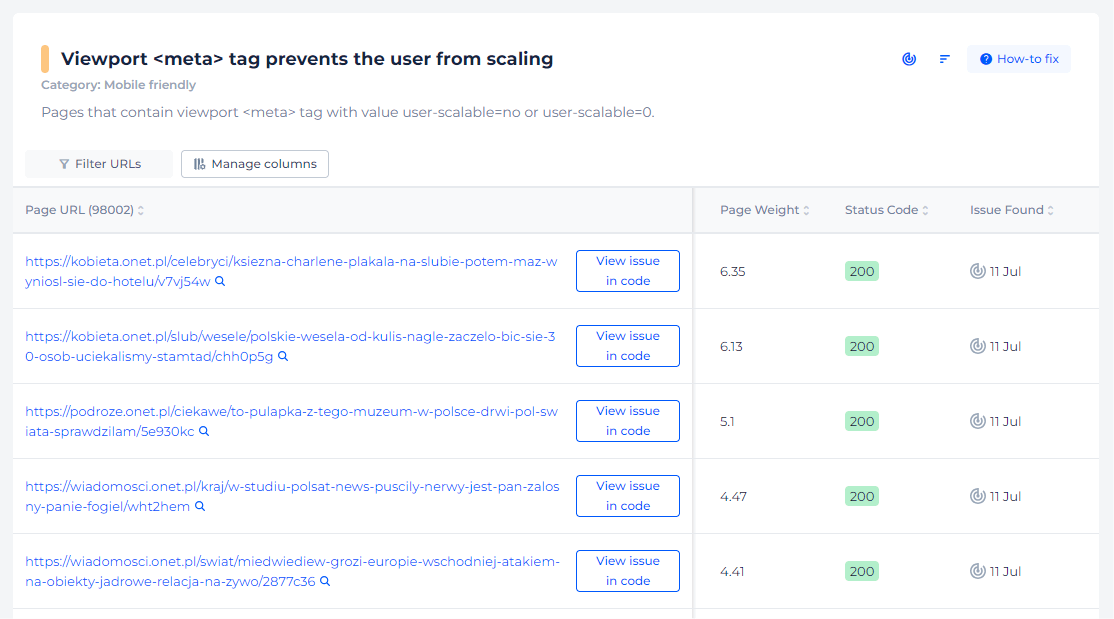
Task: Open the to-pulapka-z-tego-muzeum URL link
Action: pyautogui.click(x=291, y=421)
